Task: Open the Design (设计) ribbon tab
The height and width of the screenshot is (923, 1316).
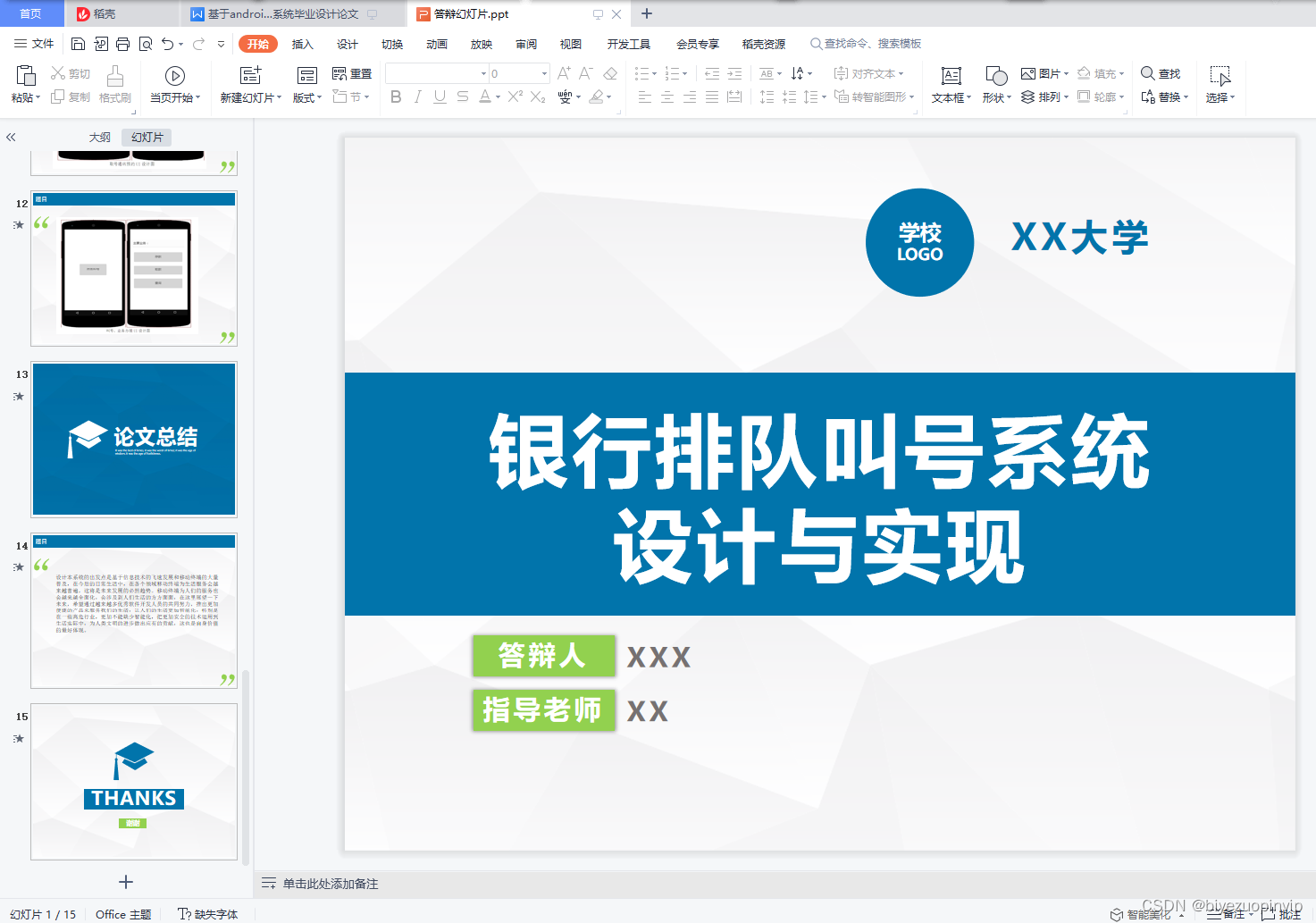Action: point(348,44)
